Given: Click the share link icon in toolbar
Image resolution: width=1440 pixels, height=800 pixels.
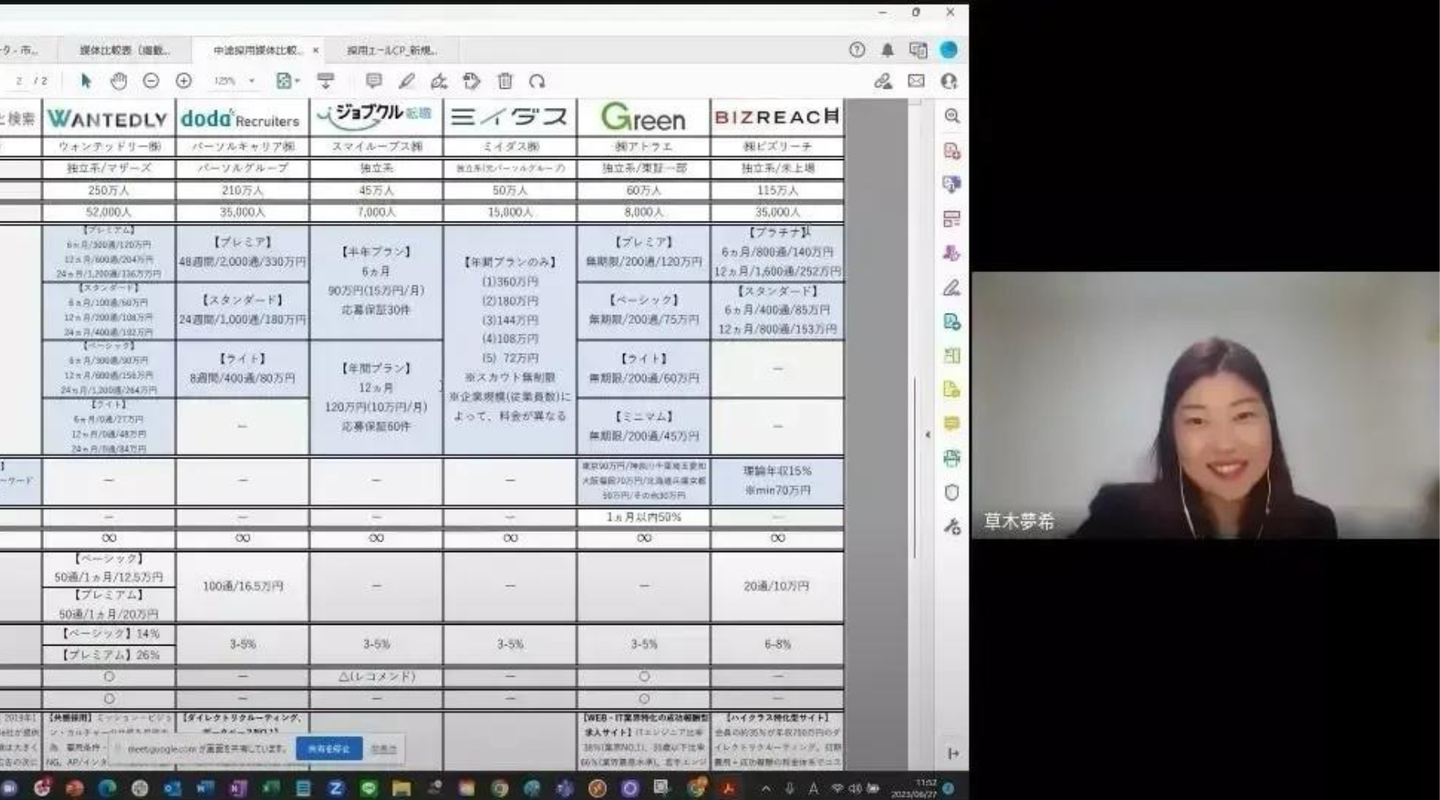Looking at the screenshot, I should [x=883, y=81].
